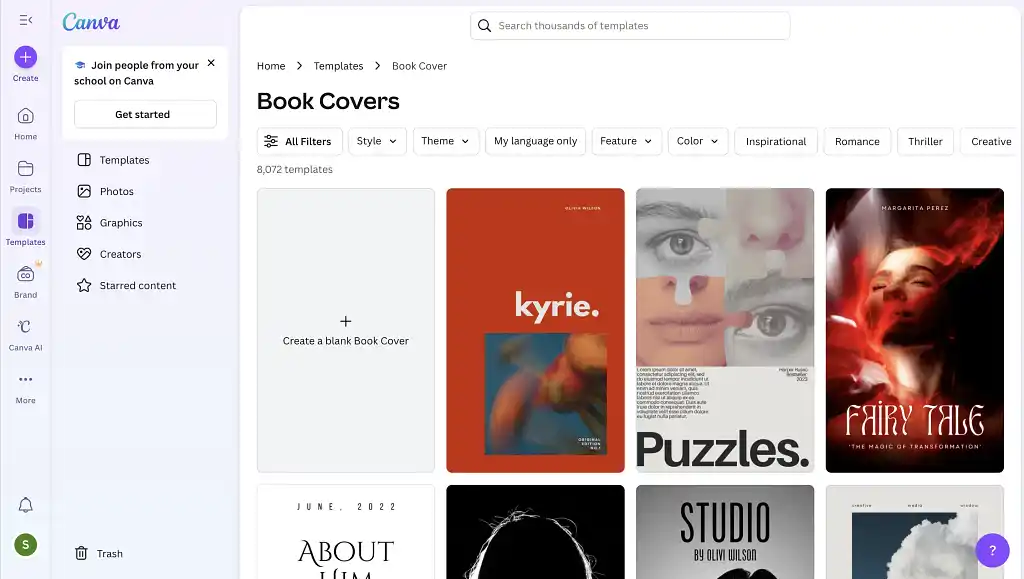Expand the Feature dropdown
This screenshot has height=579, width=1024.
click(626, 141)
